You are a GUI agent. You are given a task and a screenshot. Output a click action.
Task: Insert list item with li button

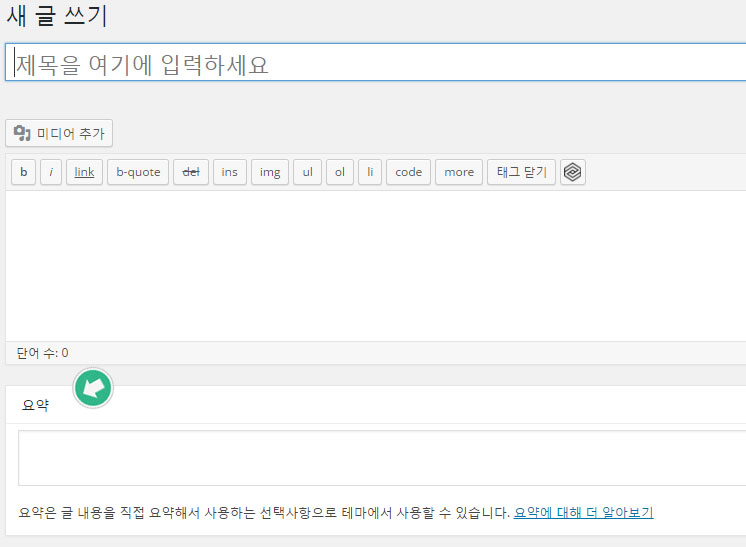click(x=370, y=172)
